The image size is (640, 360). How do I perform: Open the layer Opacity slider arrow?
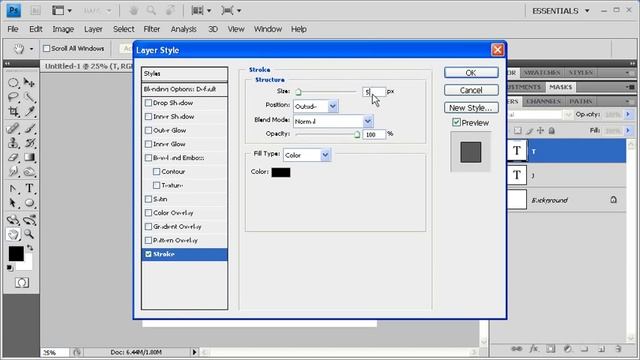coord(628,115)
